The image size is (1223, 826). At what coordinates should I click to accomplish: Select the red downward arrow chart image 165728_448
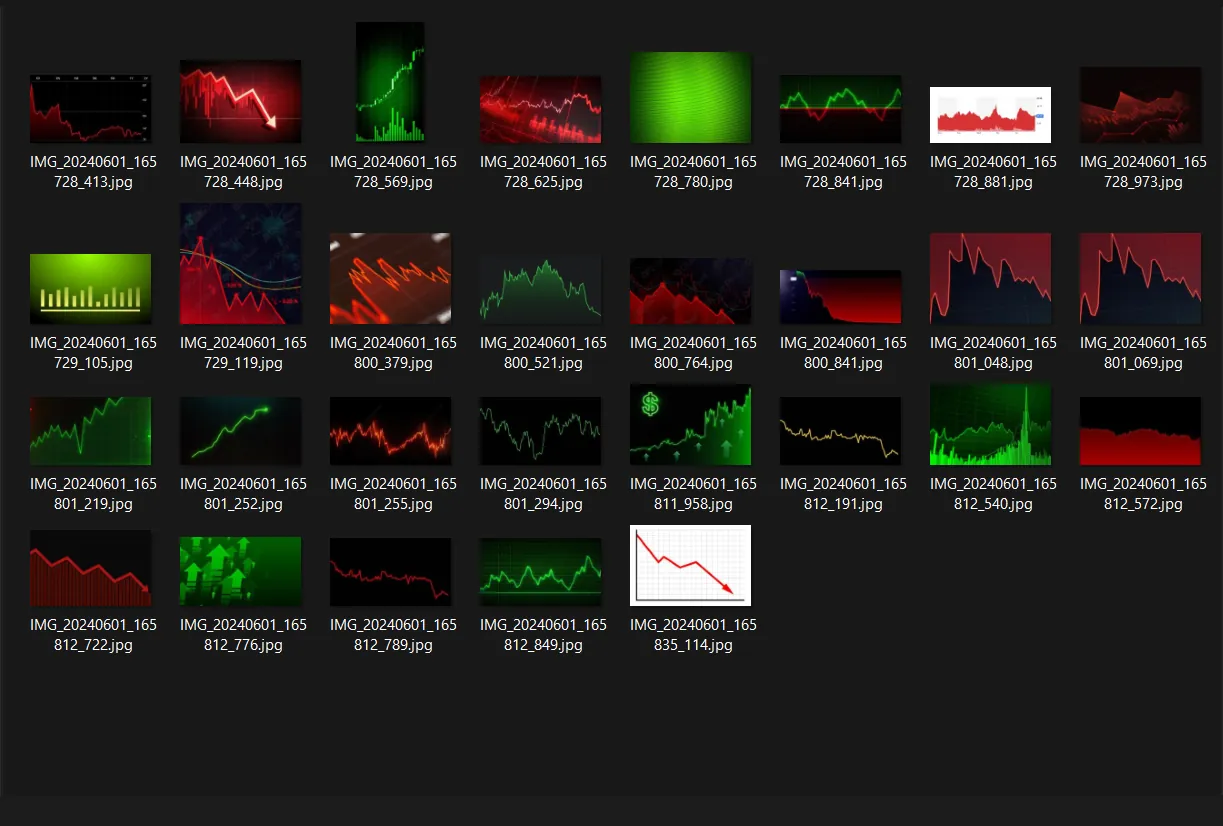coord(240,100)
